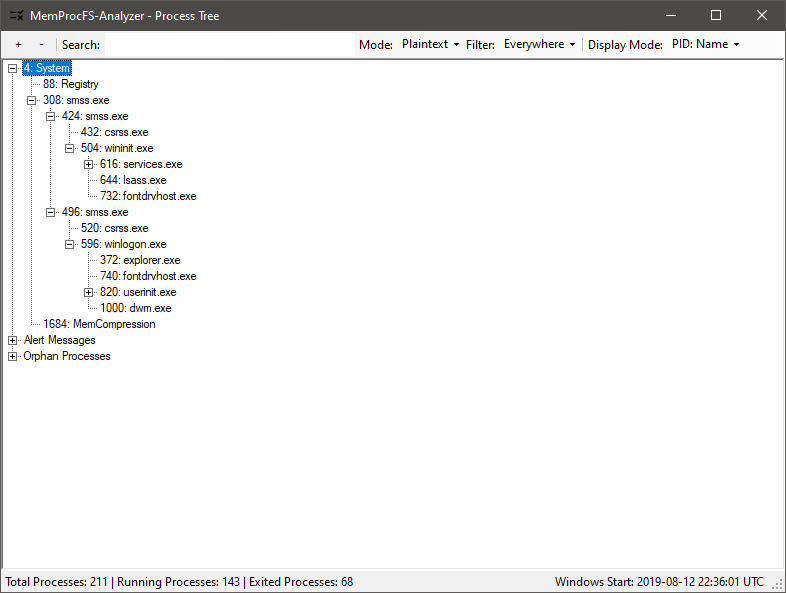Open the Filter Everywhere dropdown
This screenshot has height=593, width=786.
click(x=540, y=45)
